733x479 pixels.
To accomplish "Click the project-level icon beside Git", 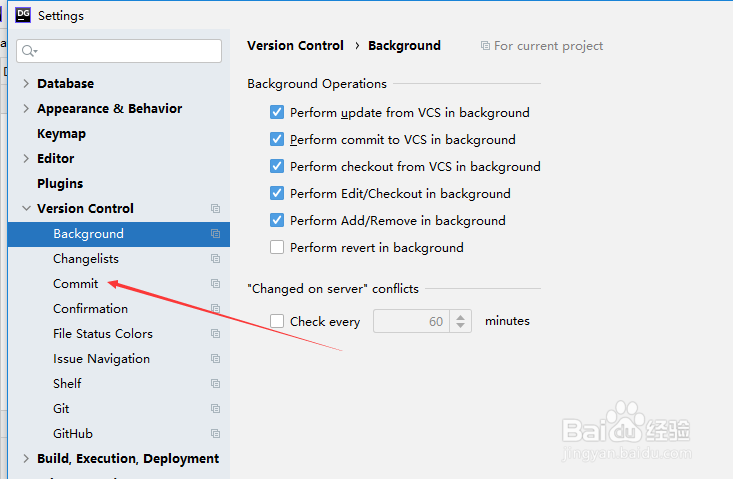I will [215, 409].
